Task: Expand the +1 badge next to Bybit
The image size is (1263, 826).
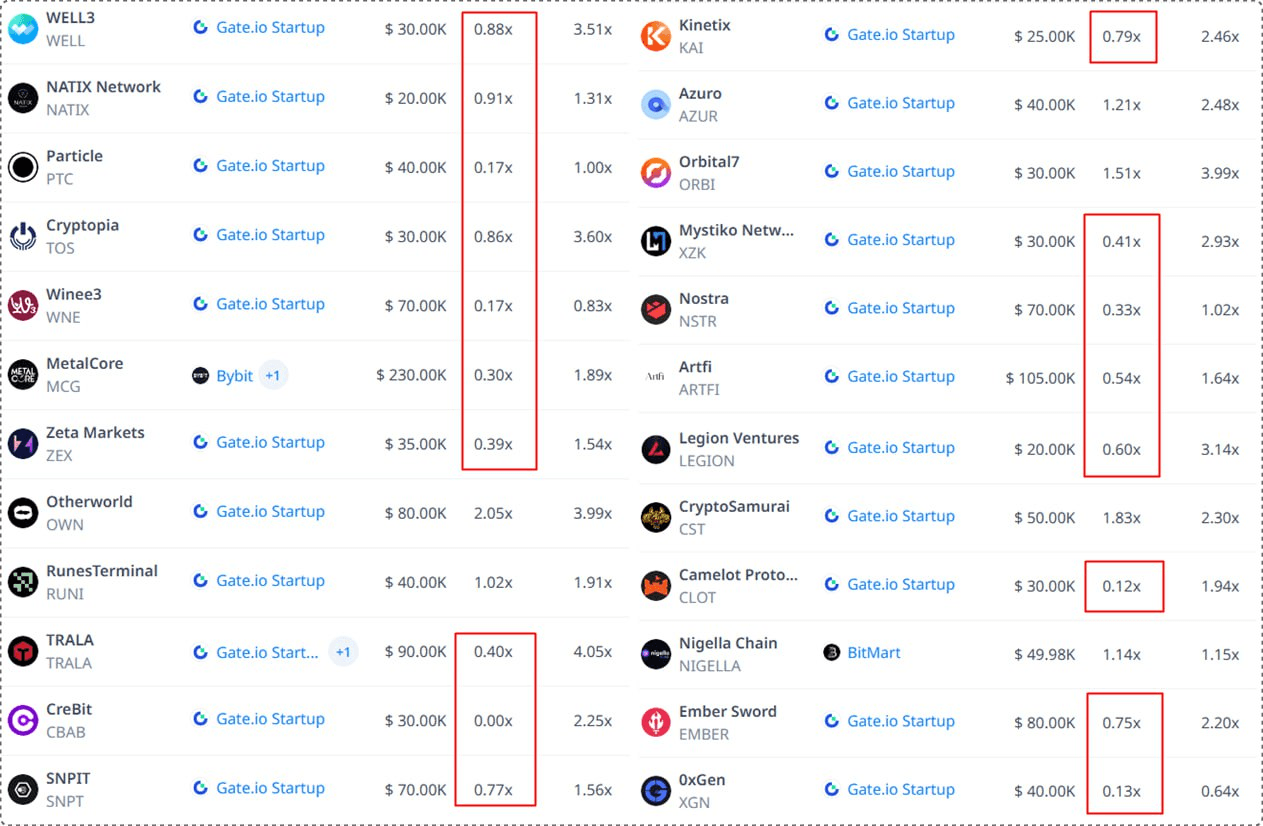Action: (273, 376)
